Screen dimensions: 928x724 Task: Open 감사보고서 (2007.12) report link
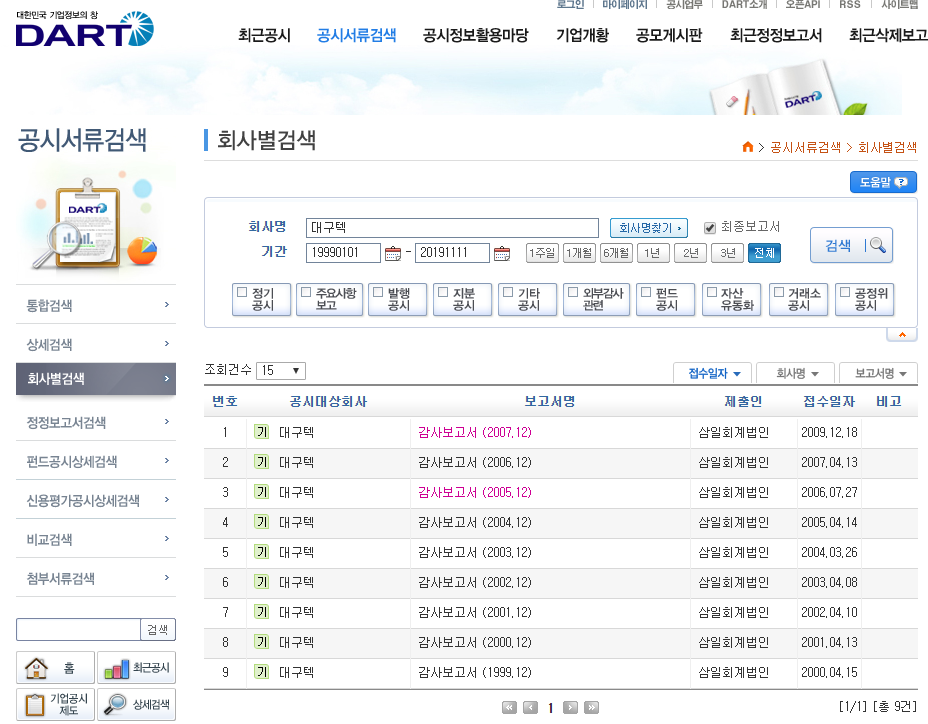point(475,433)
